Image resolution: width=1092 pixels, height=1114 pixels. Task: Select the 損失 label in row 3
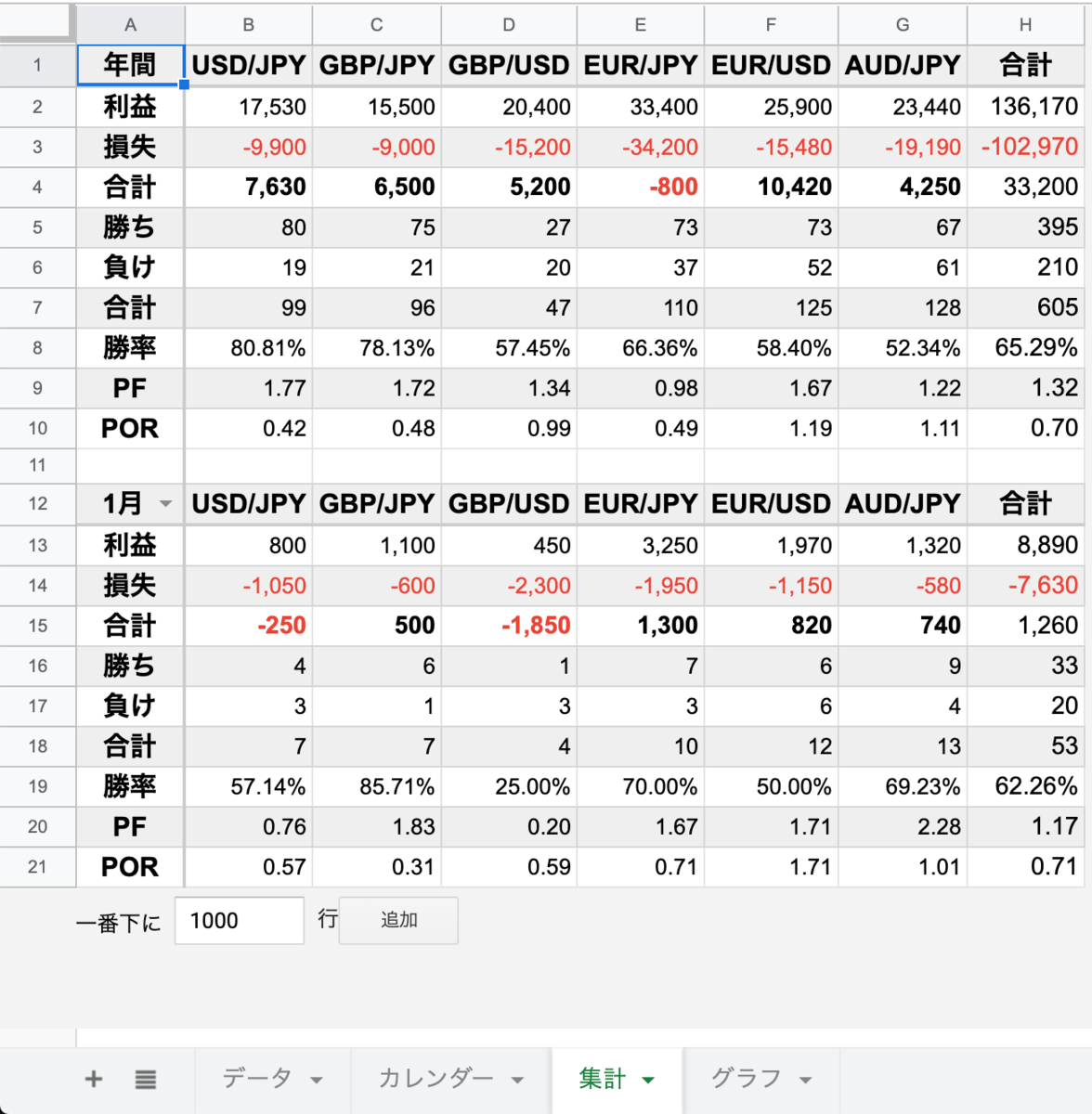[130, 147]
